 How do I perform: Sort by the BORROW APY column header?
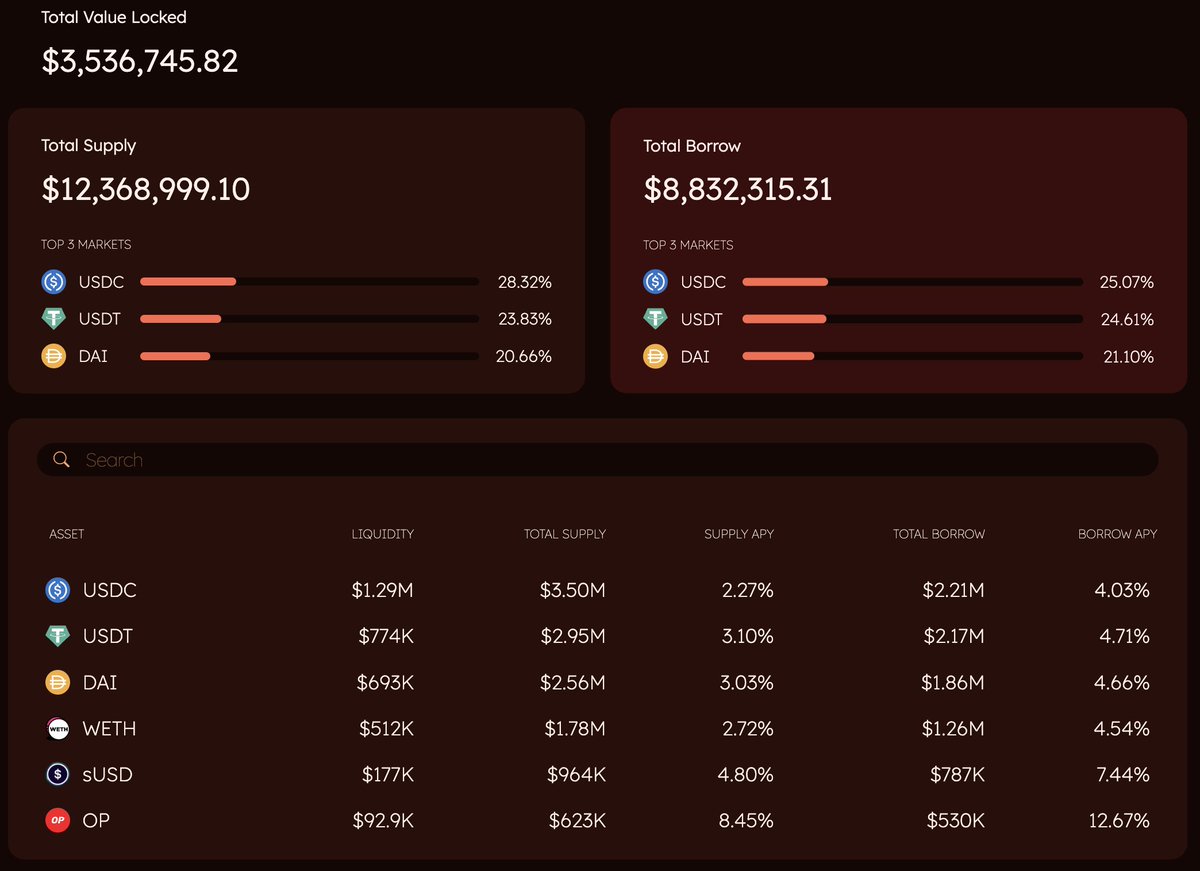(1118, 534)
